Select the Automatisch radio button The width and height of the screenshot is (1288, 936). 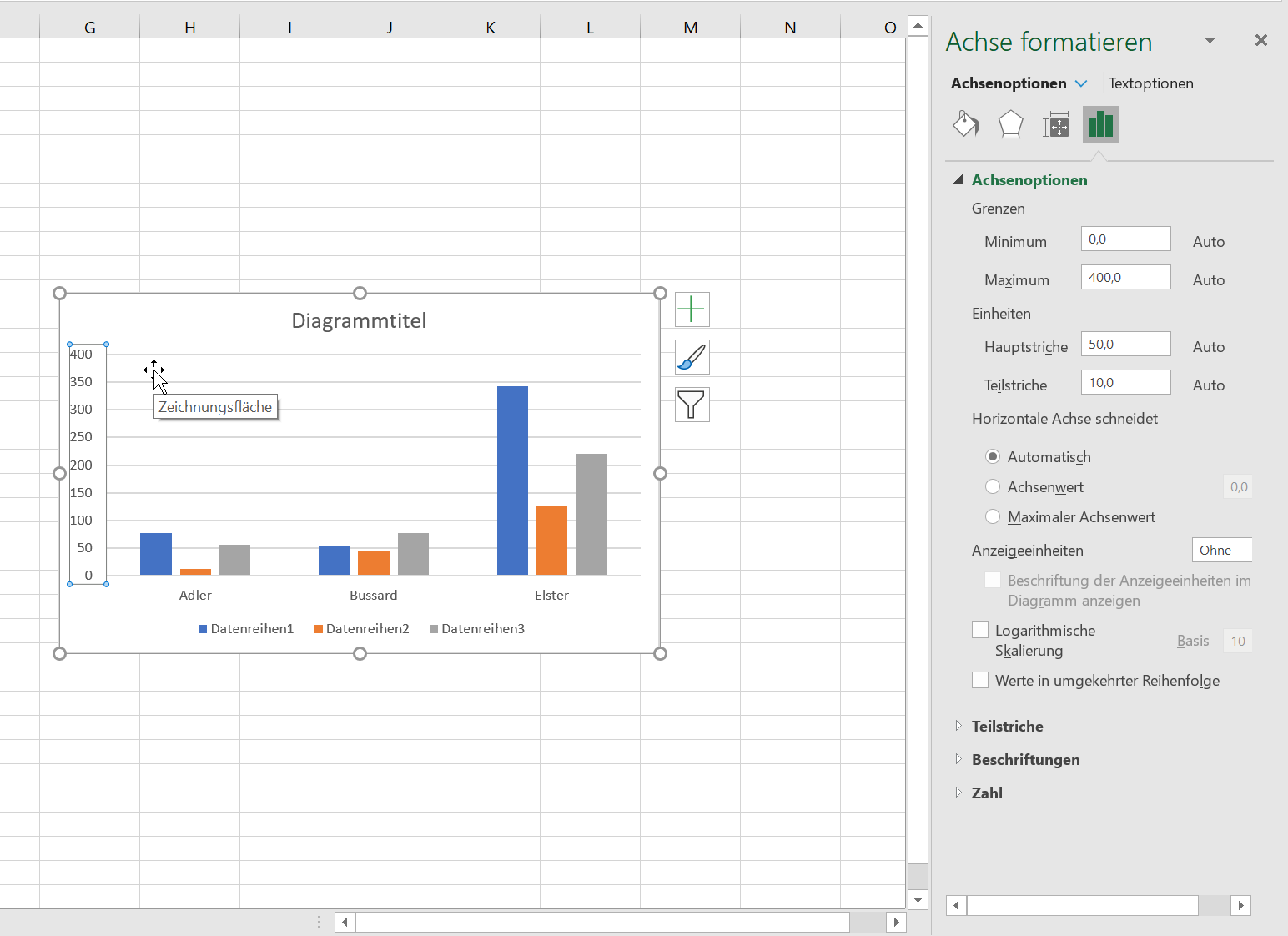point(993,456)
